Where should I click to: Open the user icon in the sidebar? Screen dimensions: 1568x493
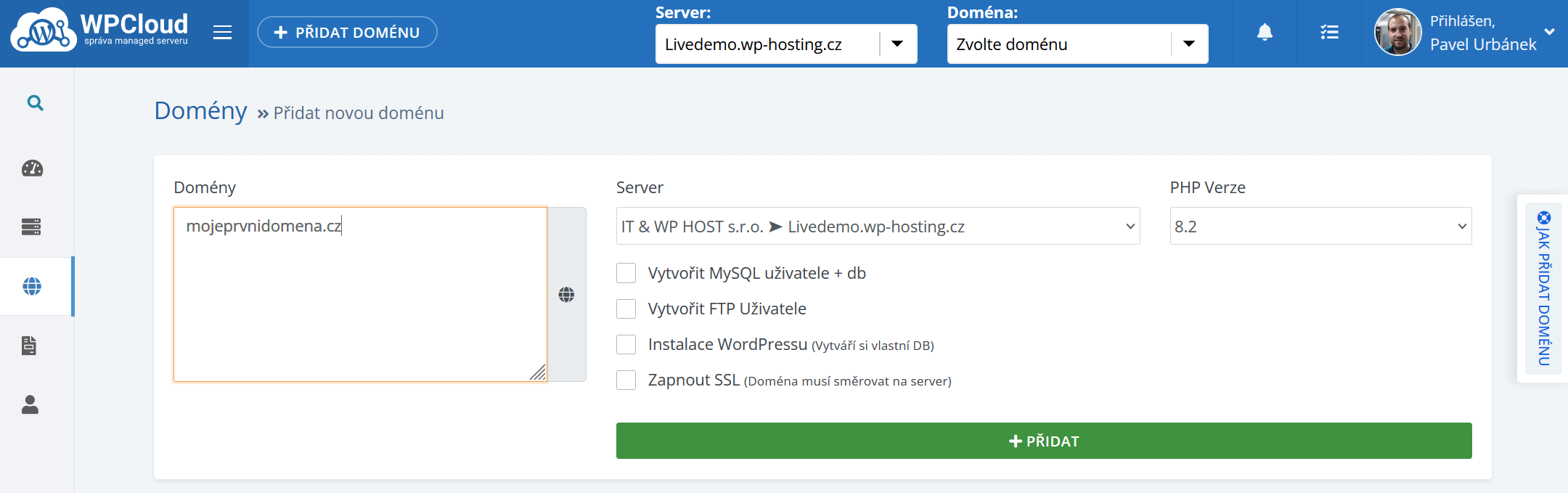tap(30, 404)
